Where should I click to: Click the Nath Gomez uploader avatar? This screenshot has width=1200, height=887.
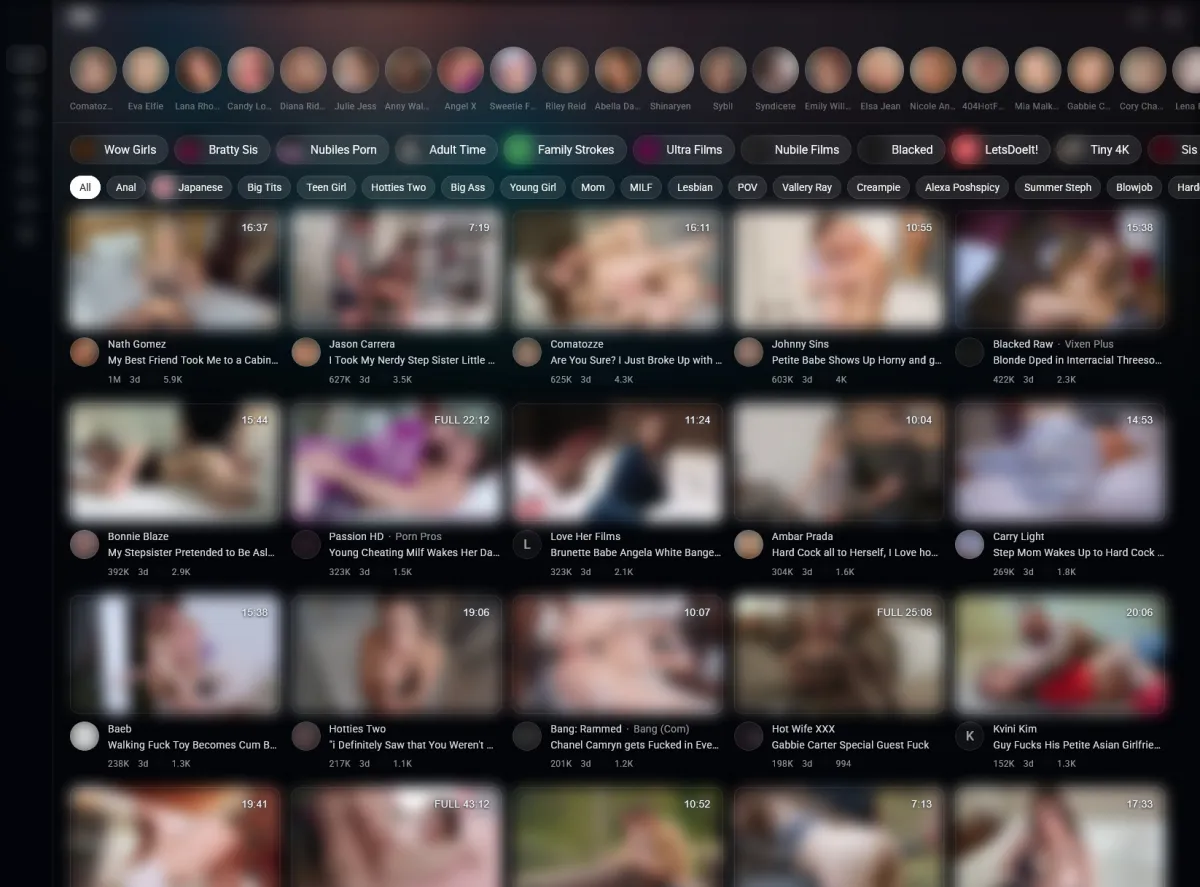point(85,352)
